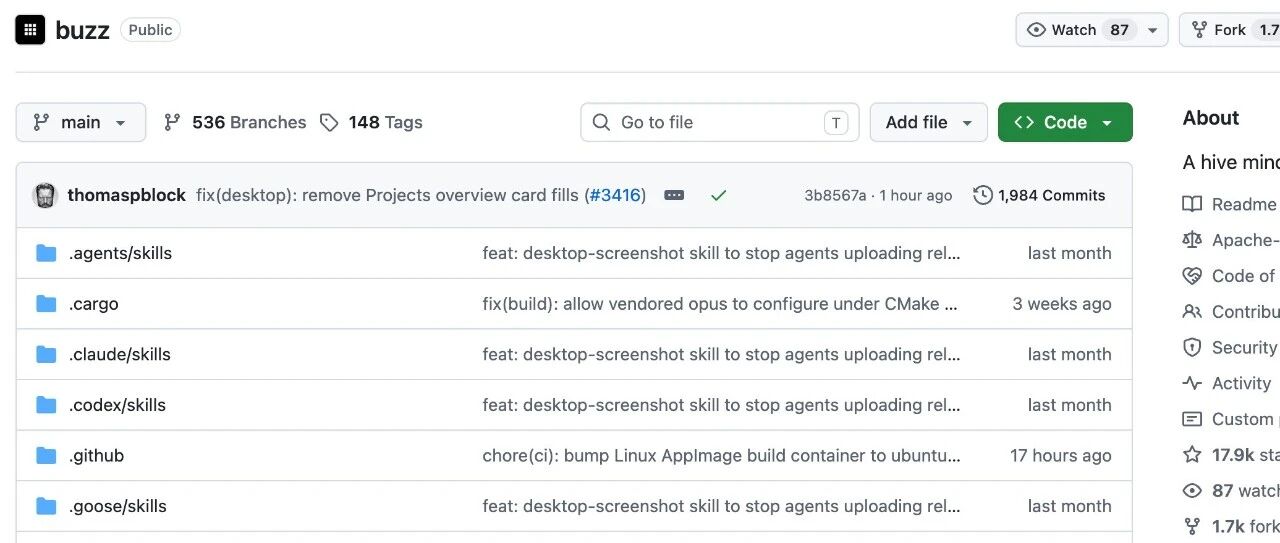This screenshot has width=1280, height=543.
Task: Click the magnifier icon in Go to file
Action: [601, 122]
